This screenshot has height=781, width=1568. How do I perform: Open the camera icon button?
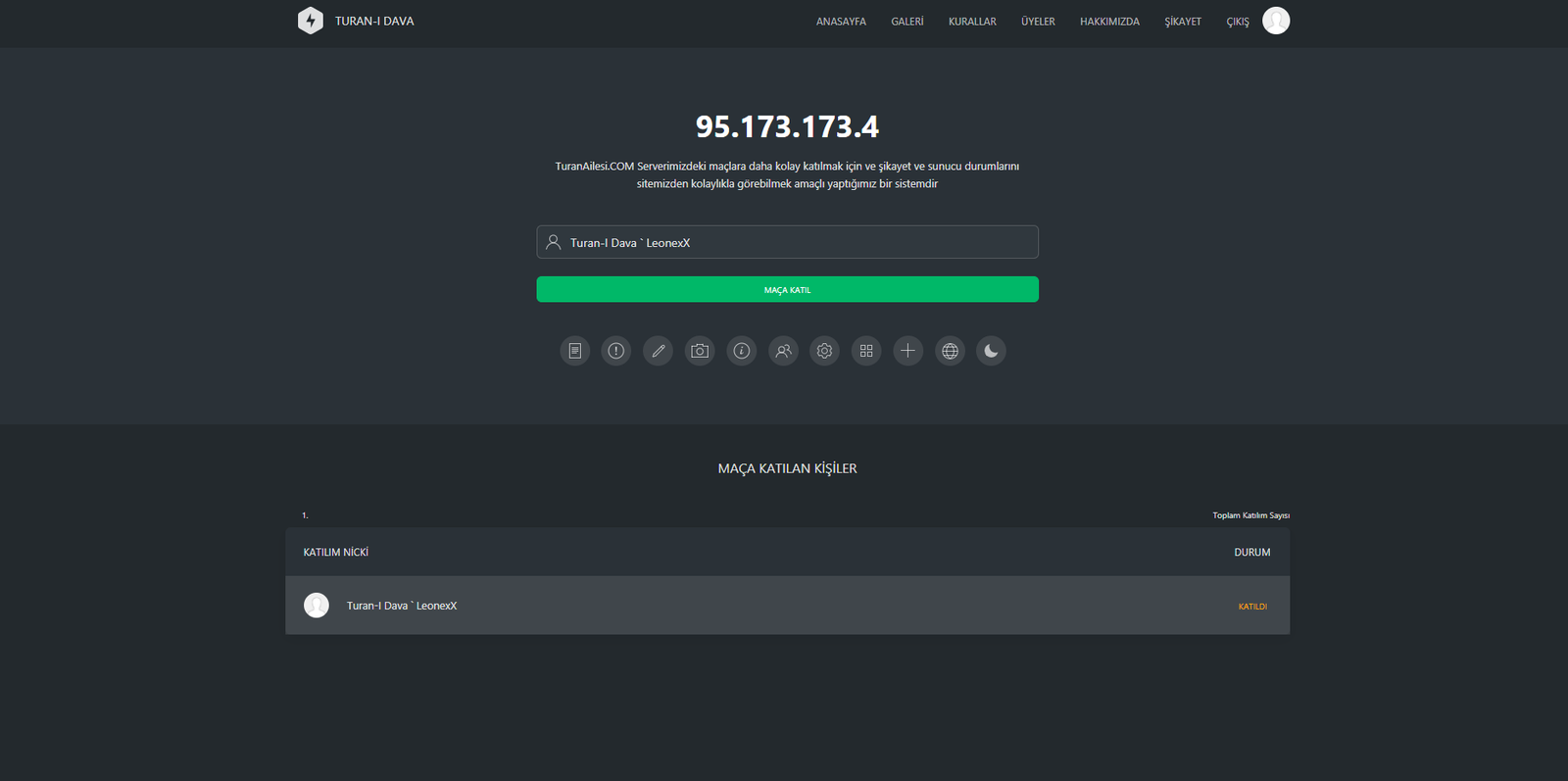coord(700,351)
